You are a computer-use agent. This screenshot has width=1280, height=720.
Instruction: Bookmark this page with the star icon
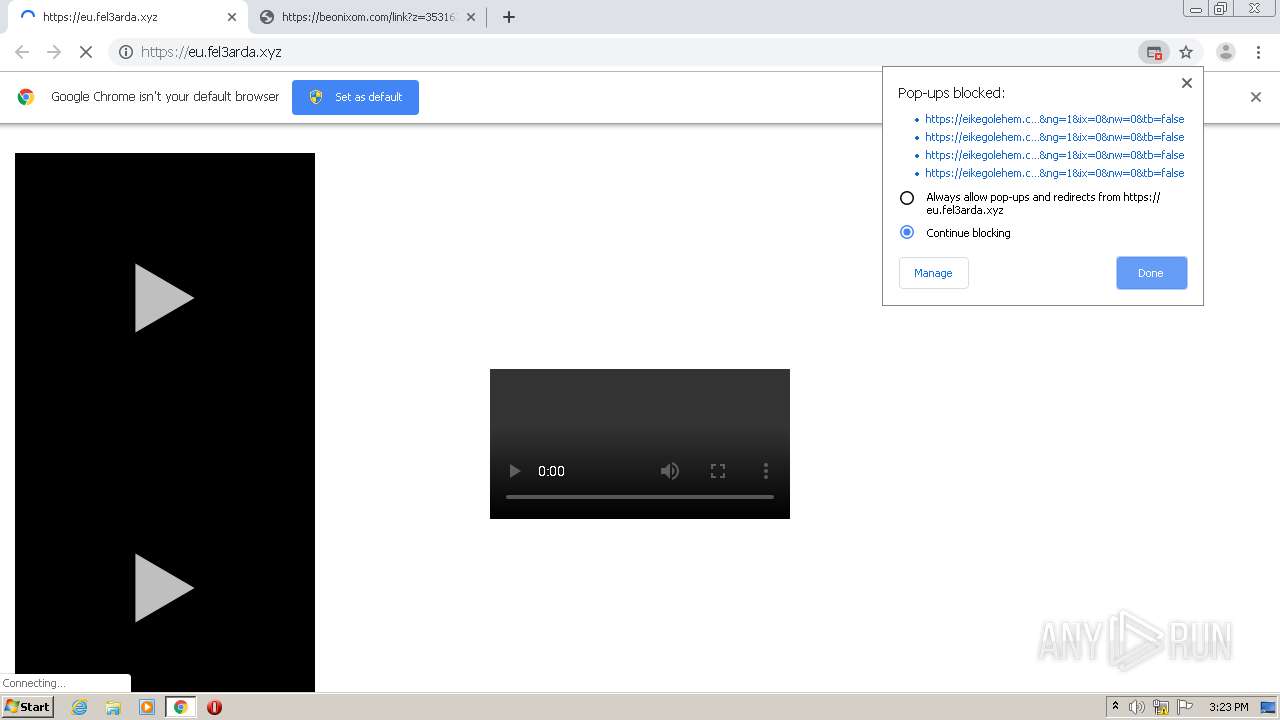tap(1186, 52)
